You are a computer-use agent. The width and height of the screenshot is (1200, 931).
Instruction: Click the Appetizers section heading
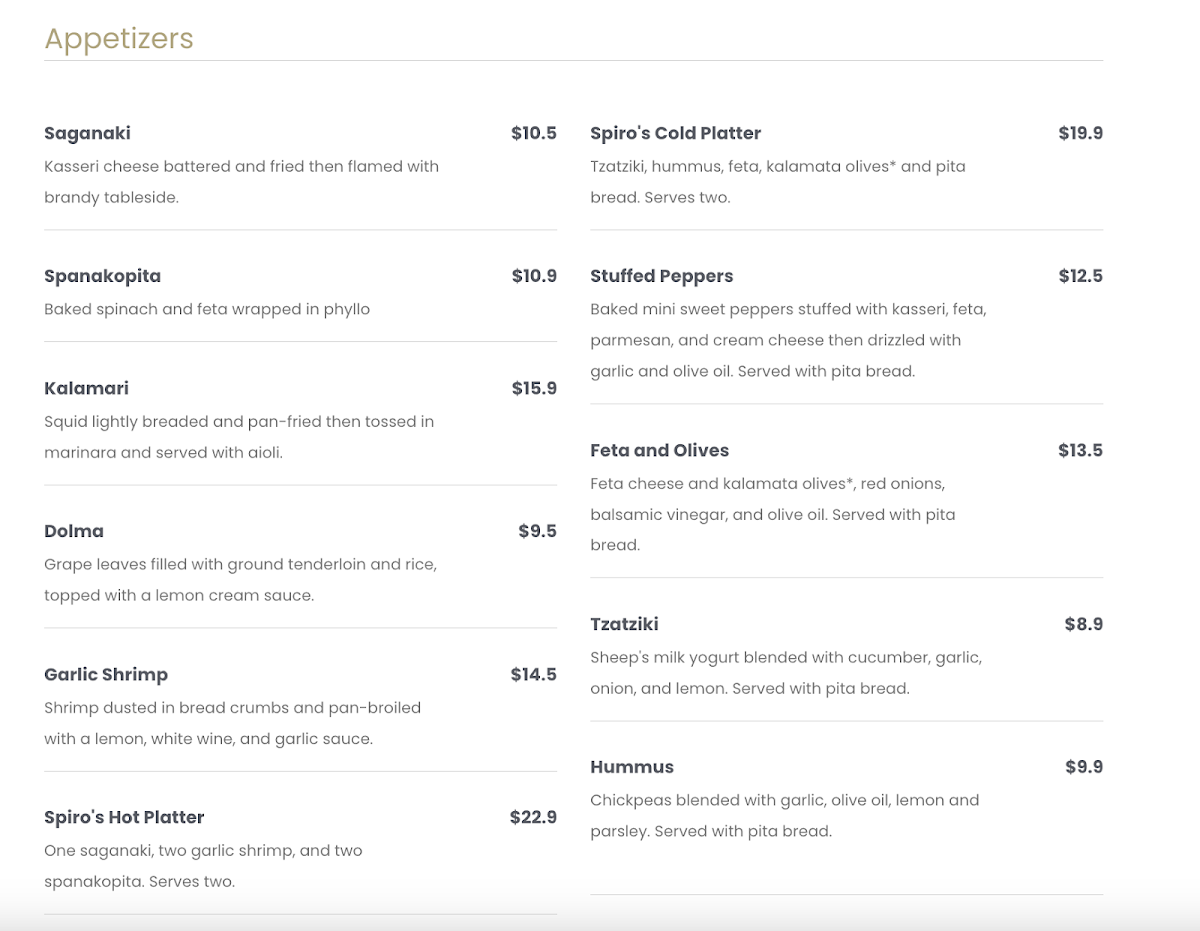[x=119, y=39]
